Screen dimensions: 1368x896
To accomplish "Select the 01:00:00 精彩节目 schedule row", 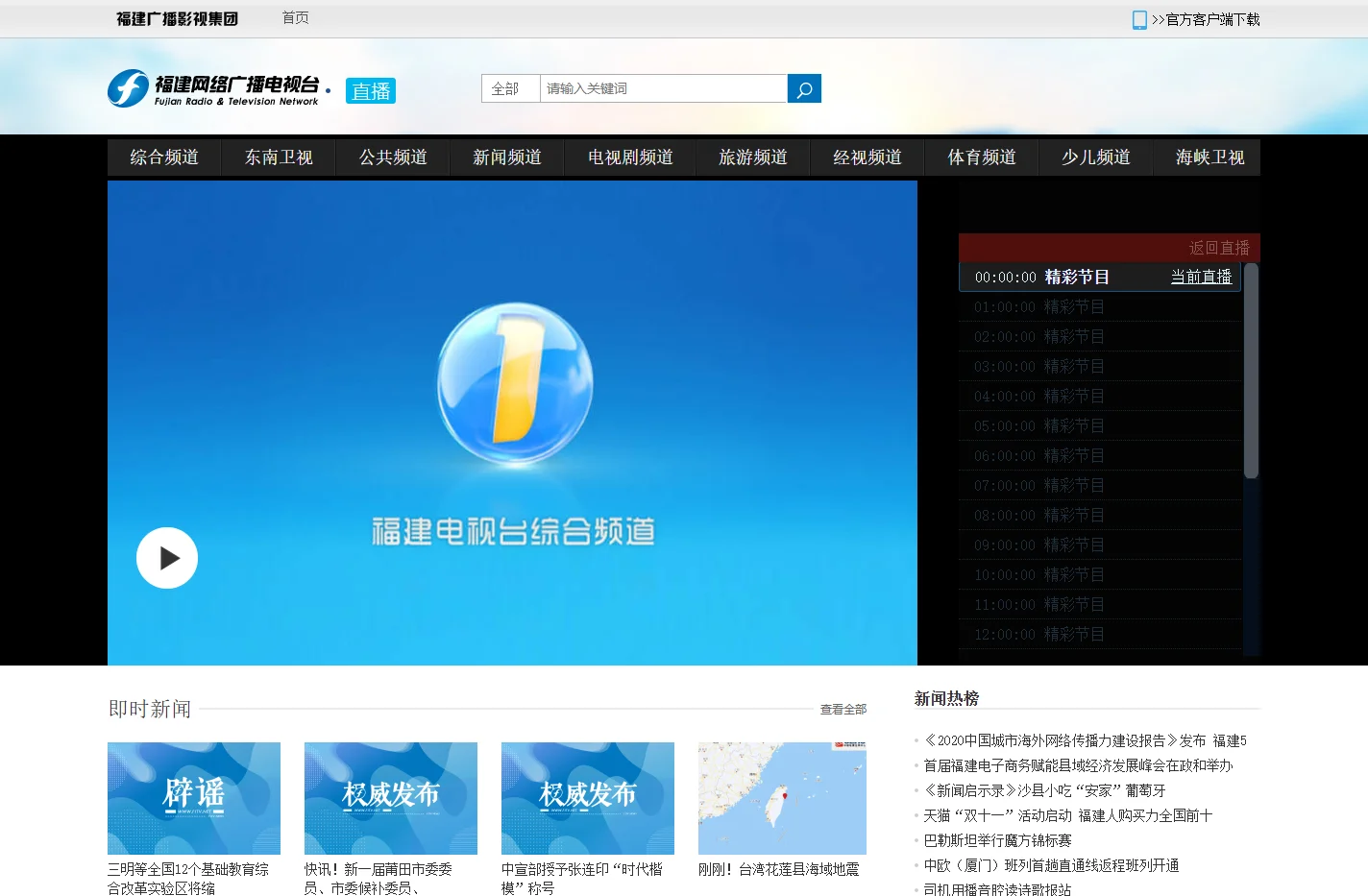I will click(1100, 307).
